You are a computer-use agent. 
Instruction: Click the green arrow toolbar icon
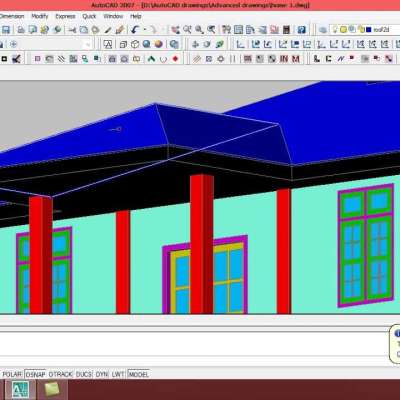pos(151,59)
